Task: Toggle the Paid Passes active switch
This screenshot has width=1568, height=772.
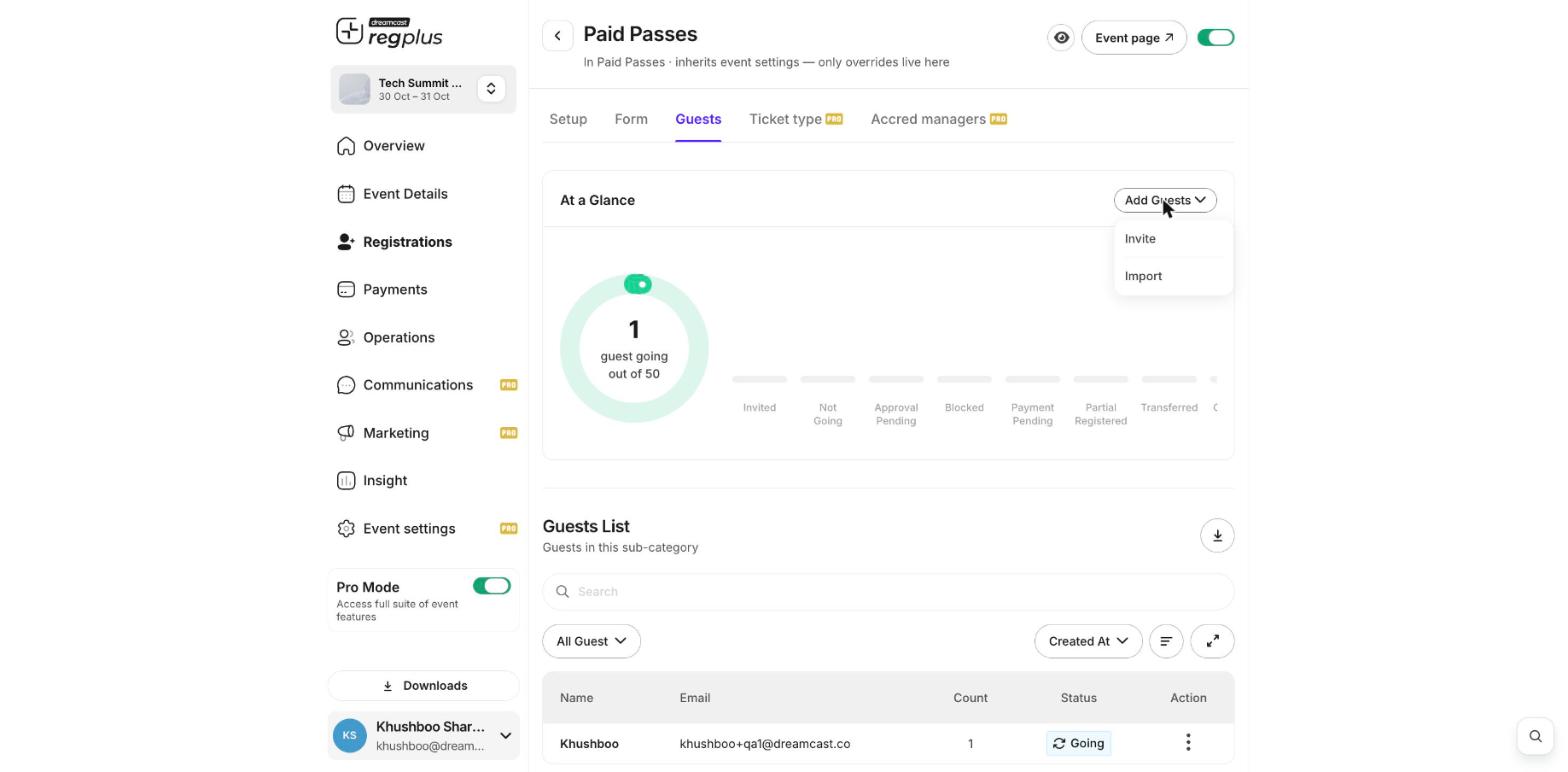Action: (x=1216, y=38)
